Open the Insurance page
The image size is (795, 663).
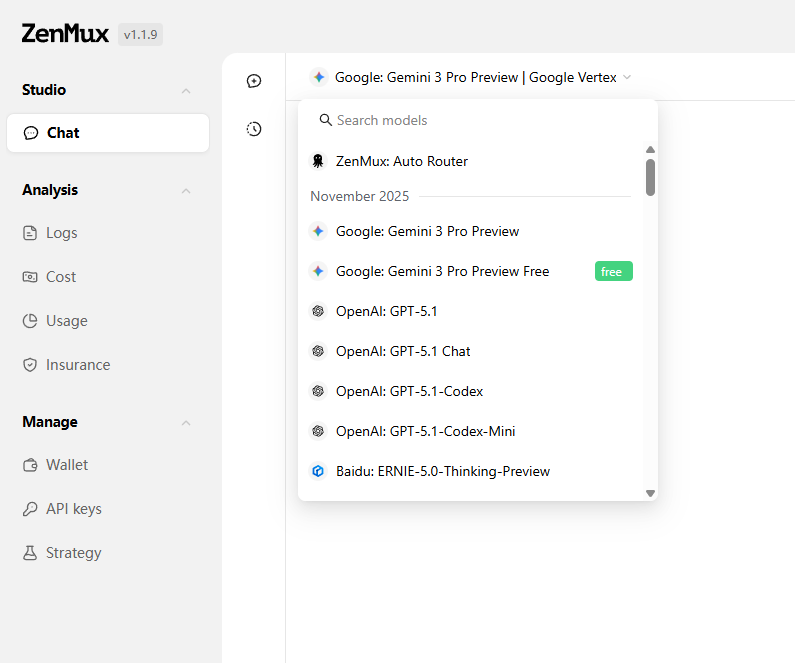click(x=77, y=365)
